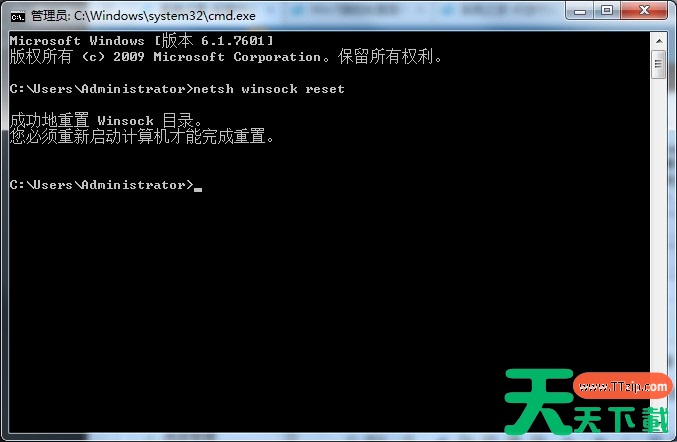
Task: Click the green 天 watermark logo
Action: pyautogui.click(x=540, y=401)
